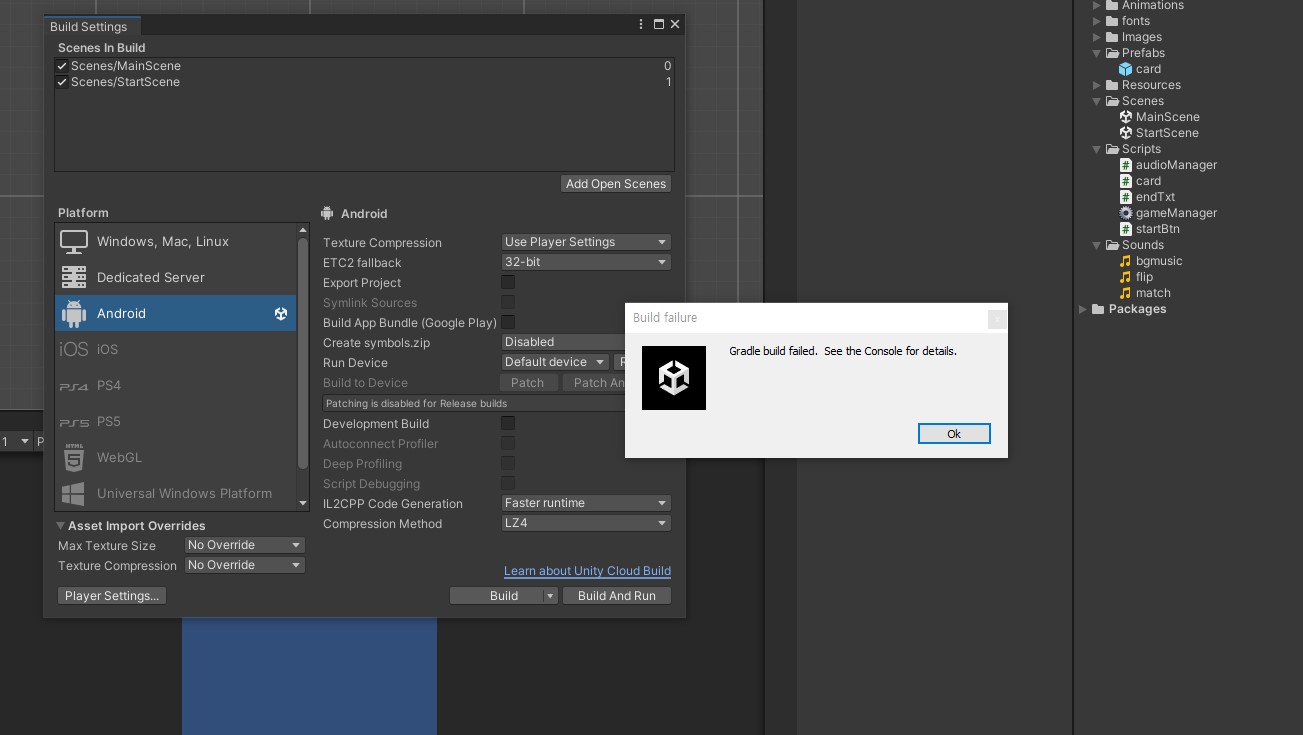Toggle the Deep Profiling checkbox
This screenshot has width=1303, height=735.
point(508,463)
